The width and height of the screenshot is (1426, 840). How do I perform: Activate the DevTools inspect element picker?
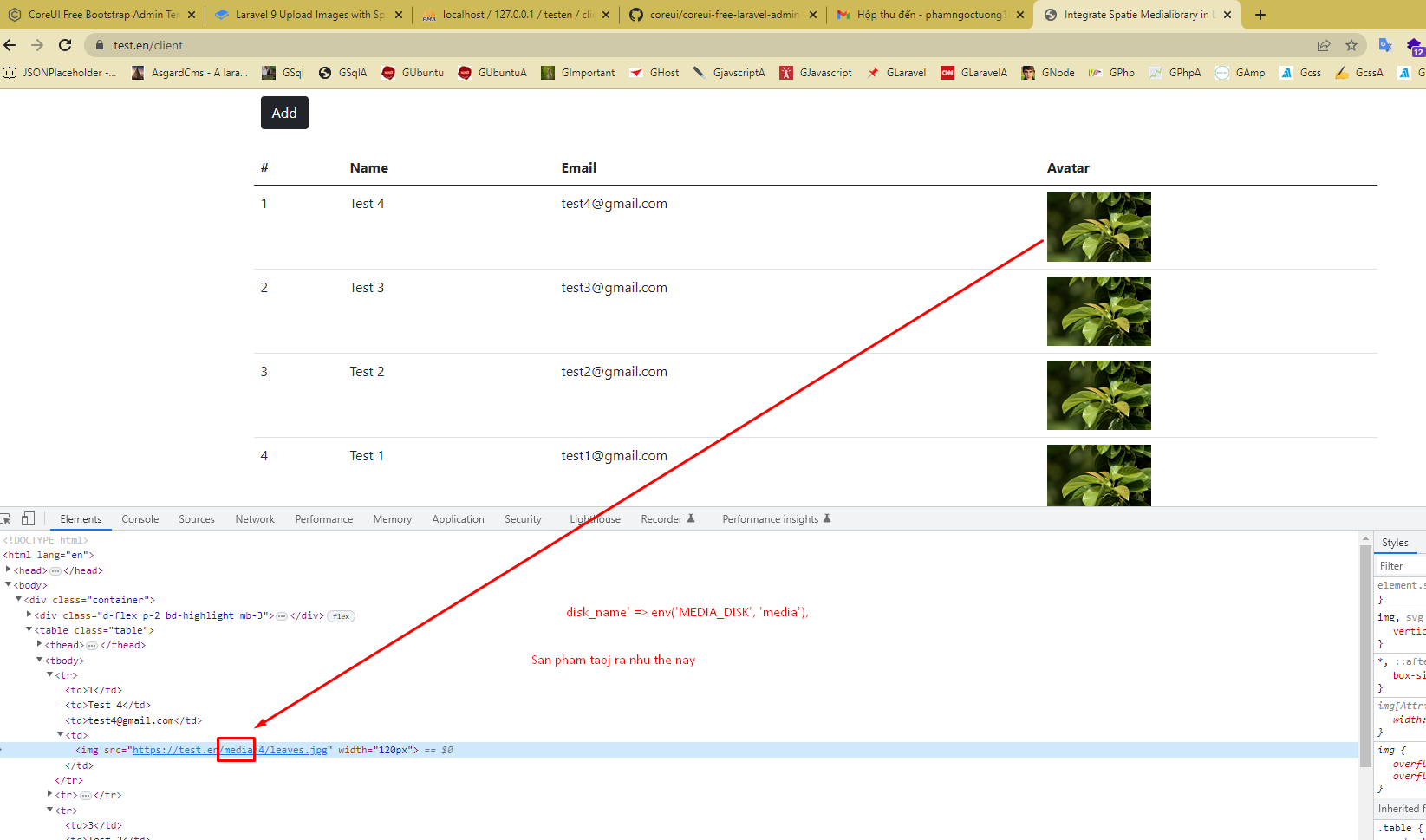click(x=5, y=518)
